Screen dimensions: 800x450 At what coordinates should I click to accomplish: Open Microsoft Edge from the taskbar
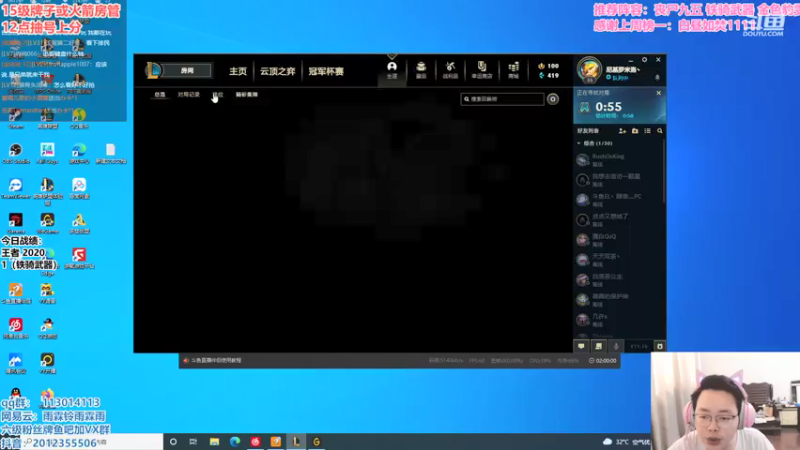pos(235,442)
